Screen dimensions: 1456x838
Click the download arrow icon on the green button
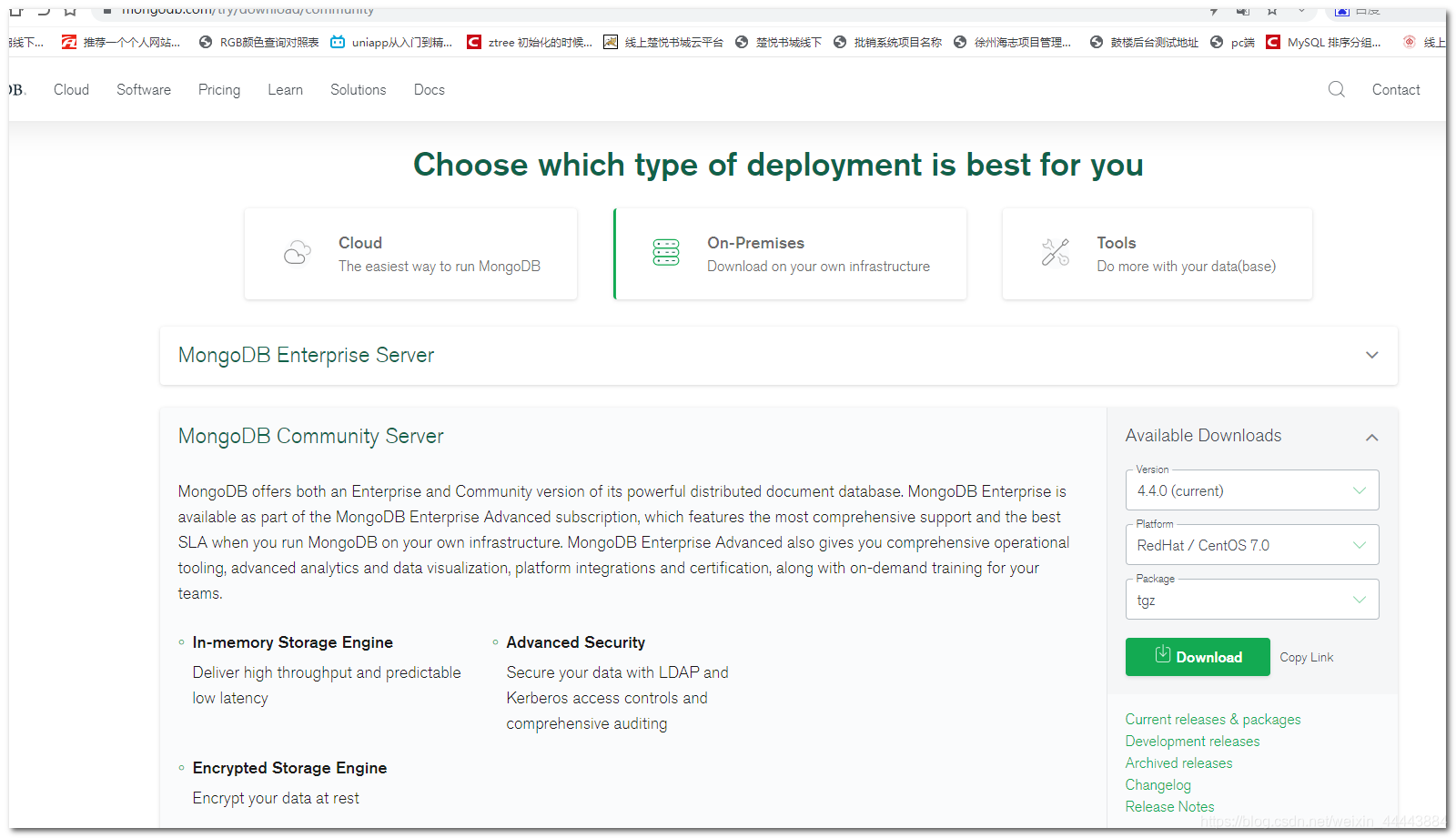coord(1163,654)
